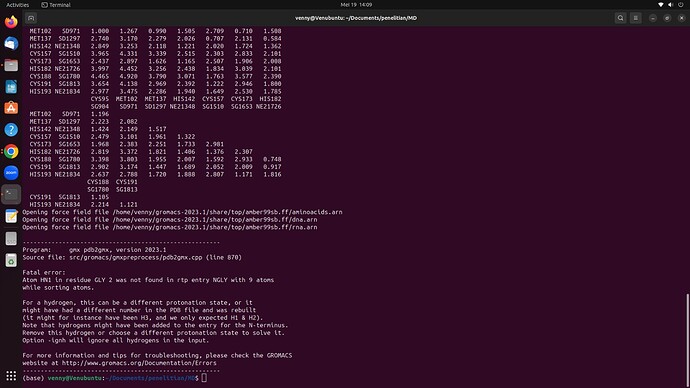Open the Files manager in dock
This screenshot has height=388, width=690.
(x=11, y=65)
